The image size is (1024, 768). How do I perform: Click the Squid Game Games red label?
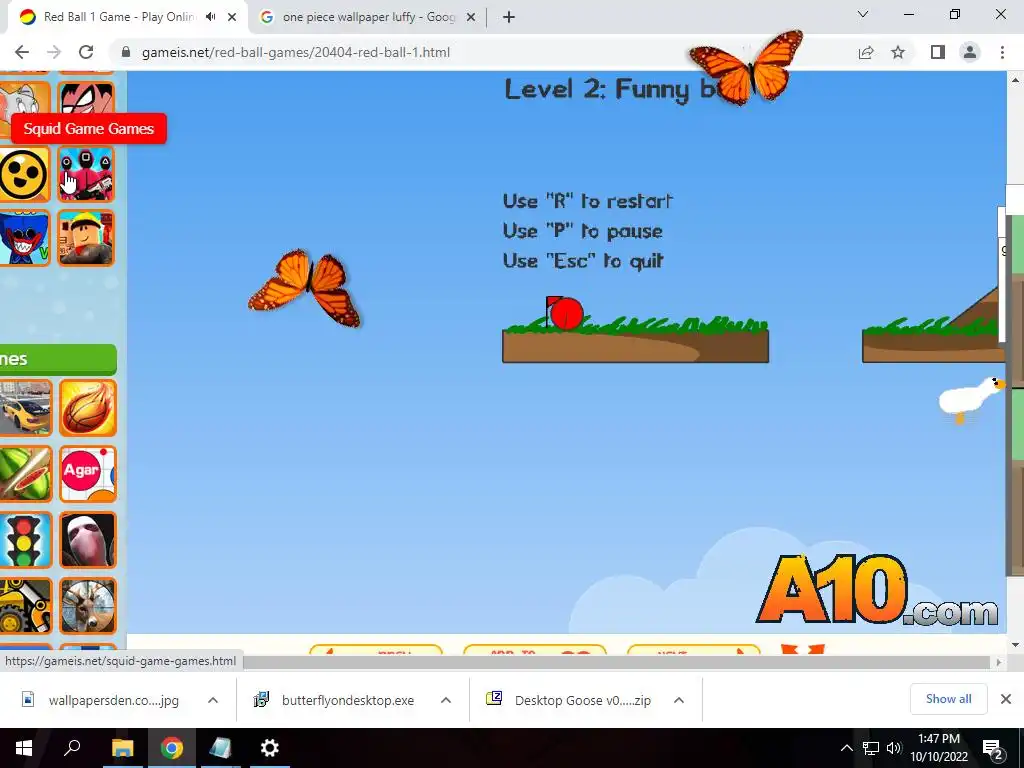point(89,129)
